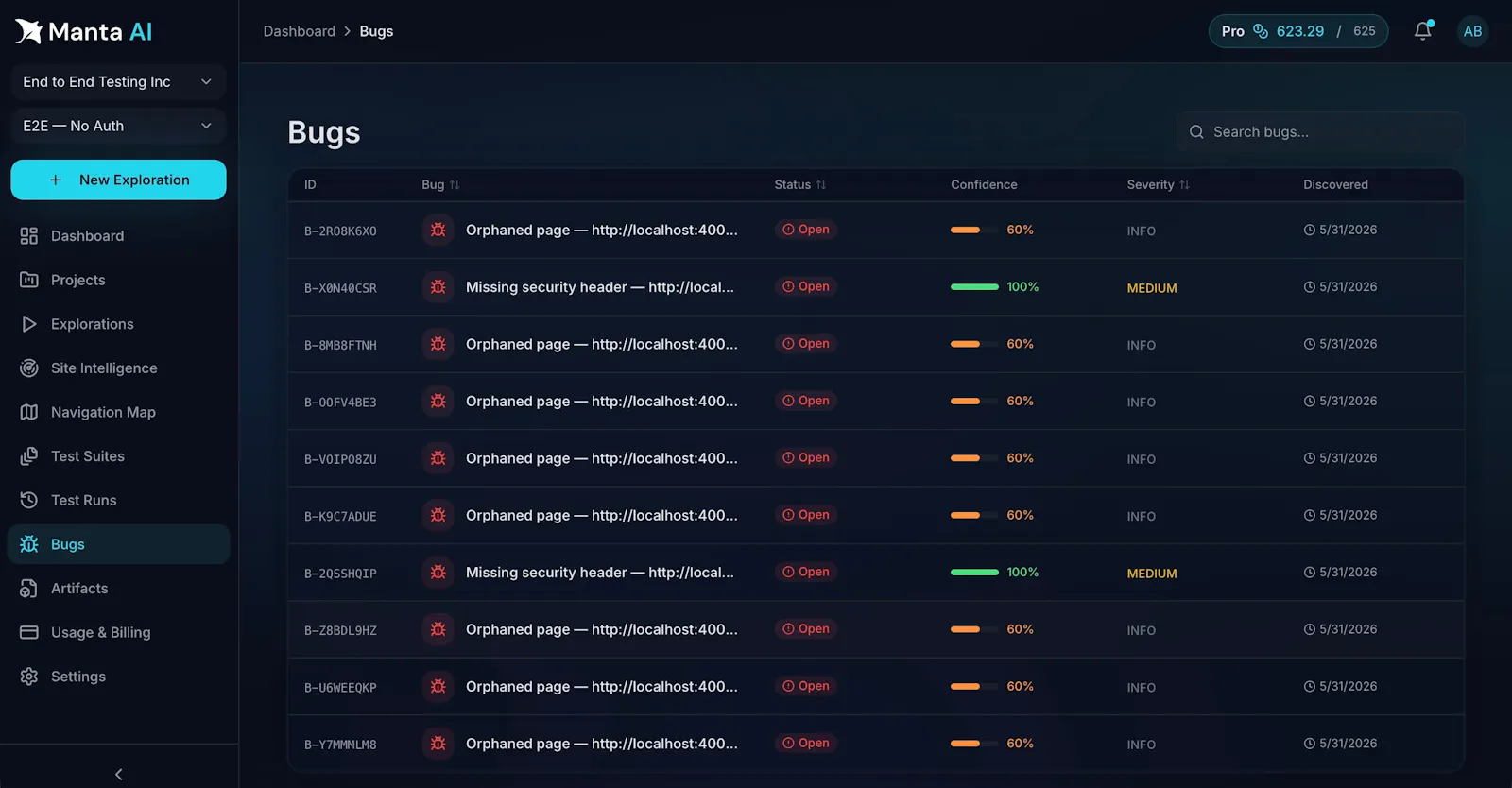Viewport: 1512px width, 788px height.
Task: Collapse the sidebar with the chevron arrow
Action: (119, 774)
